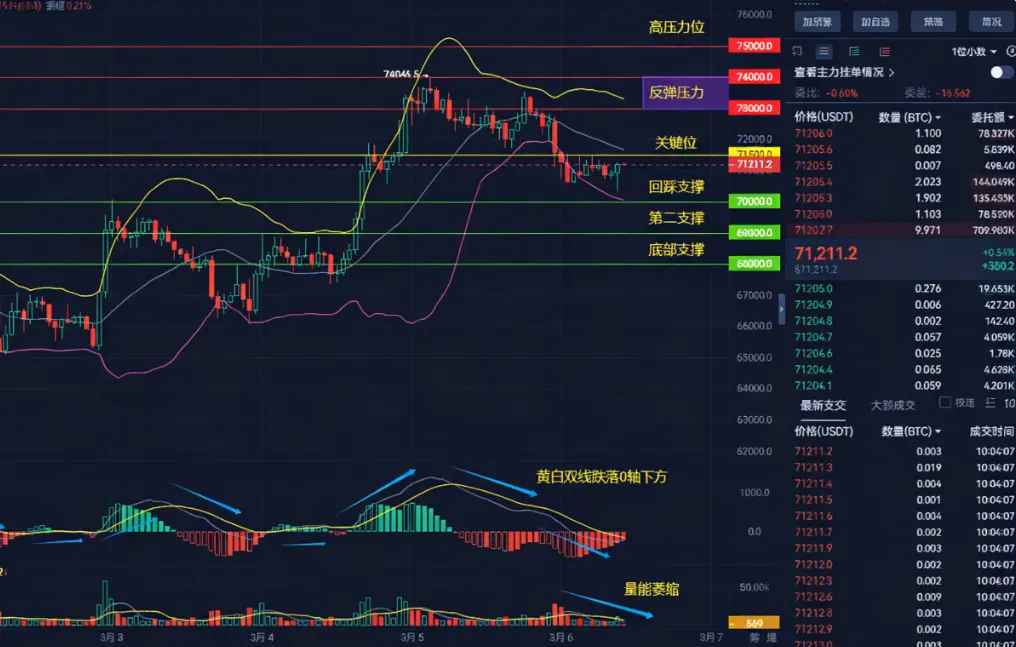Select sell order row with quantity 2.023

901,182
